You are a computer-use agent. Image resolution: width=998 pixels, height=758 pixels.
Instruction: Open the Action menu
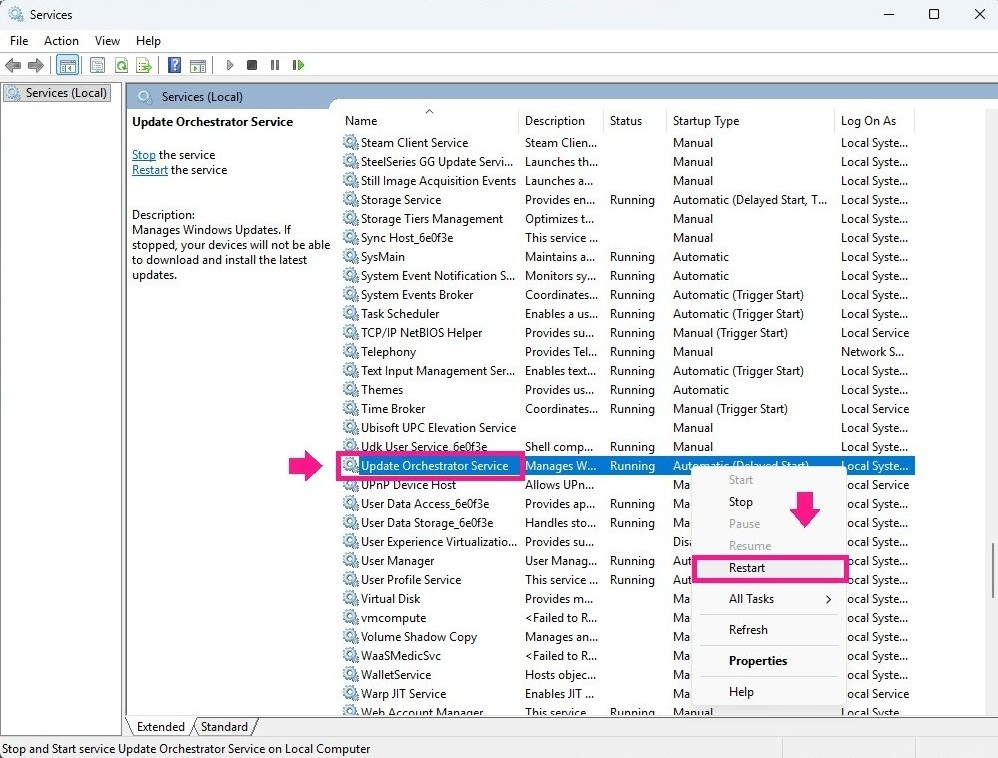point(61,41)
